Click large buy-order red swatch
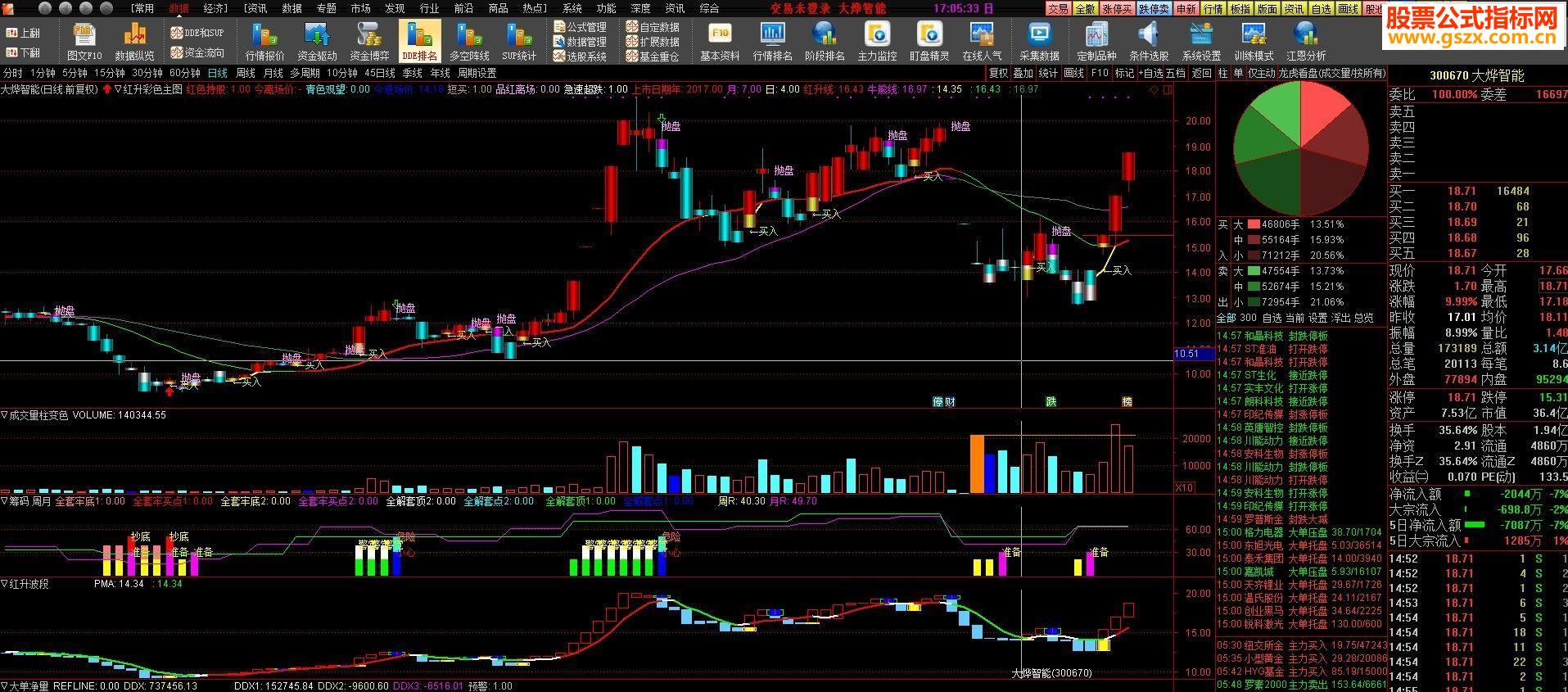This screenshot has height=692, width=1568. tap(1253, 224)
